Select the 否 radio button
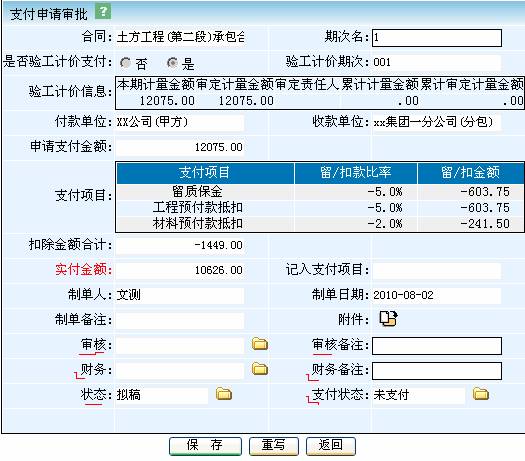This screenshot has height=461, width=525. (126, 63)
